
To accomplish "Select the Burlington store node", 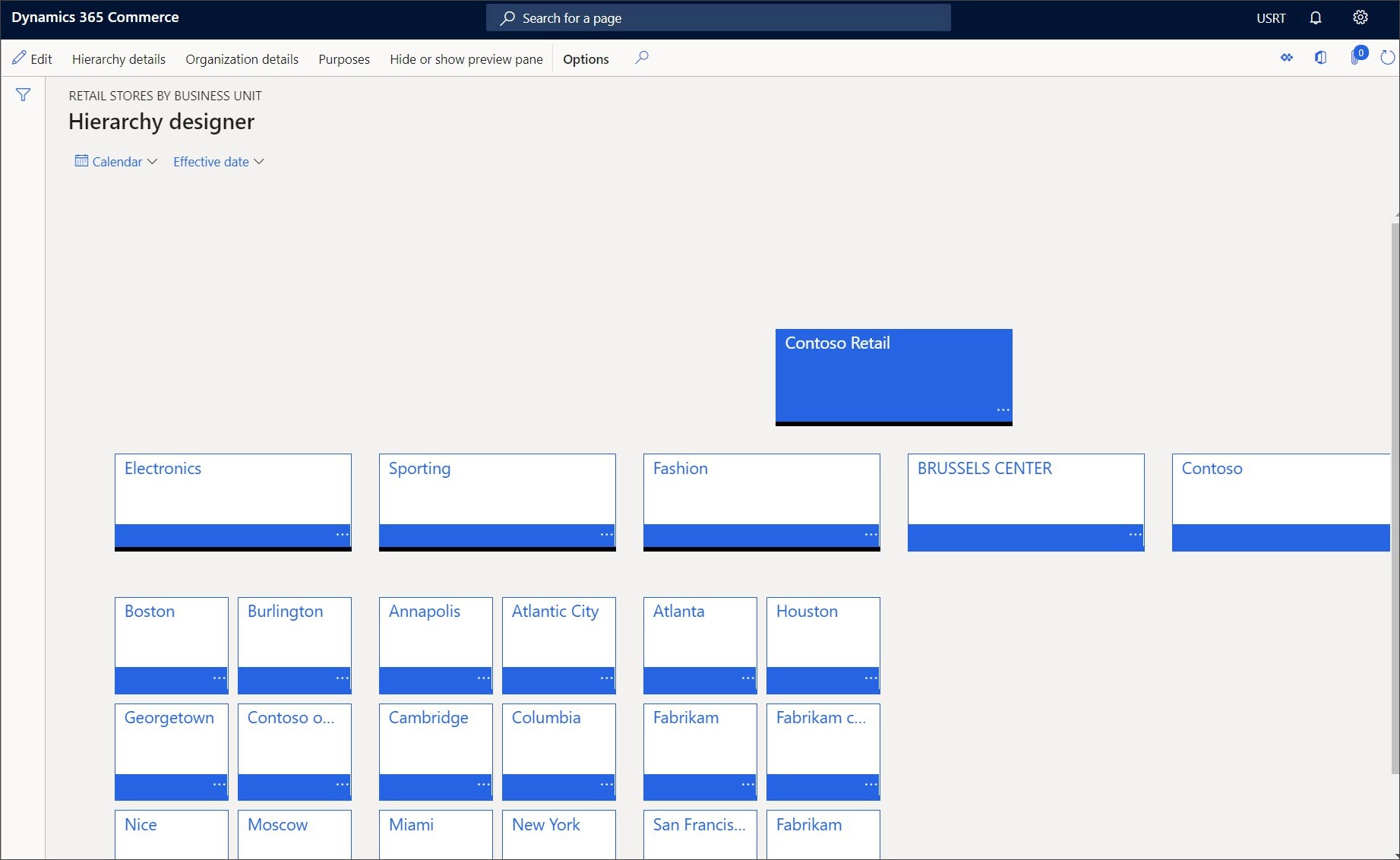I will (x=295, y=645).
